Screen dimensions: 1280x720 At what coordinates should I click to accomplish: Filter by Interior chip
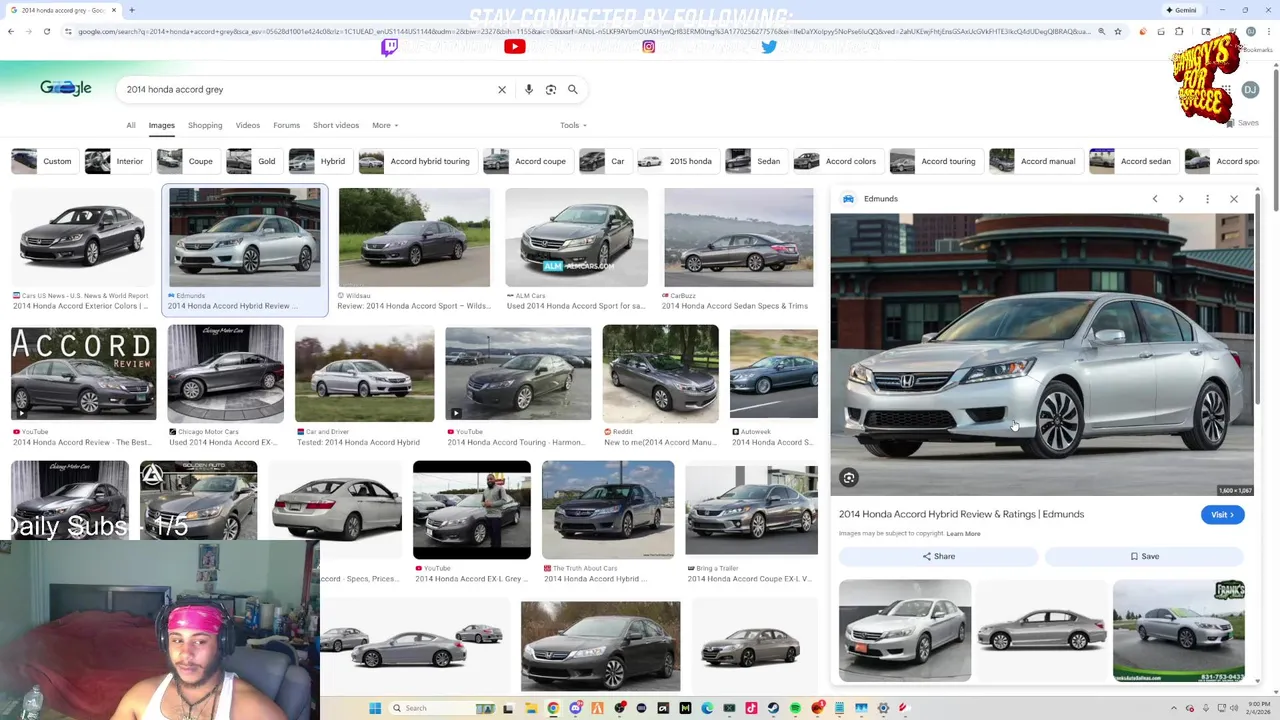[116, 161]
